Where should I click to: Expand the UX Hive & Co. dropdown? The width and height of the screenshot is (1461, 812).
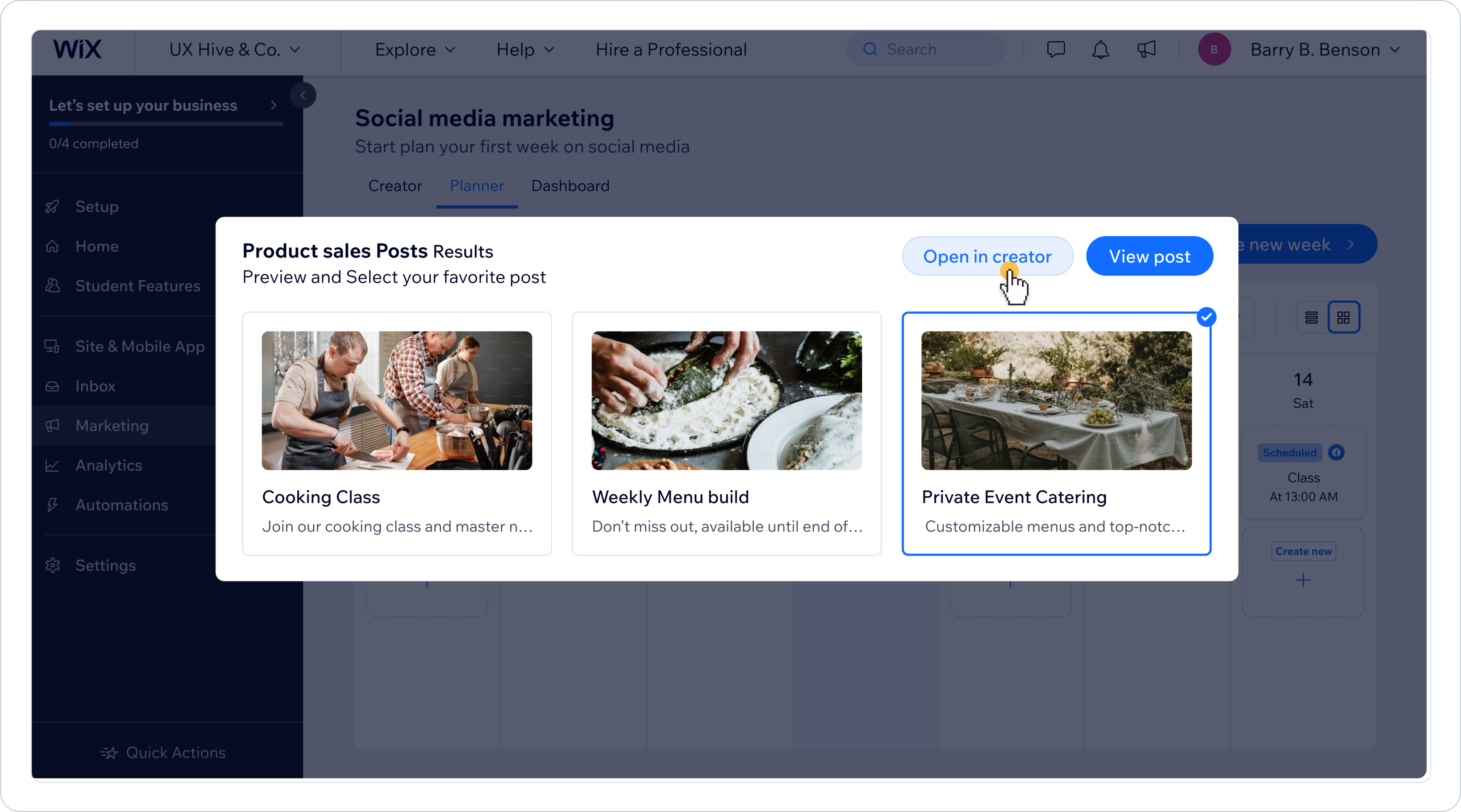pos(234,50)
